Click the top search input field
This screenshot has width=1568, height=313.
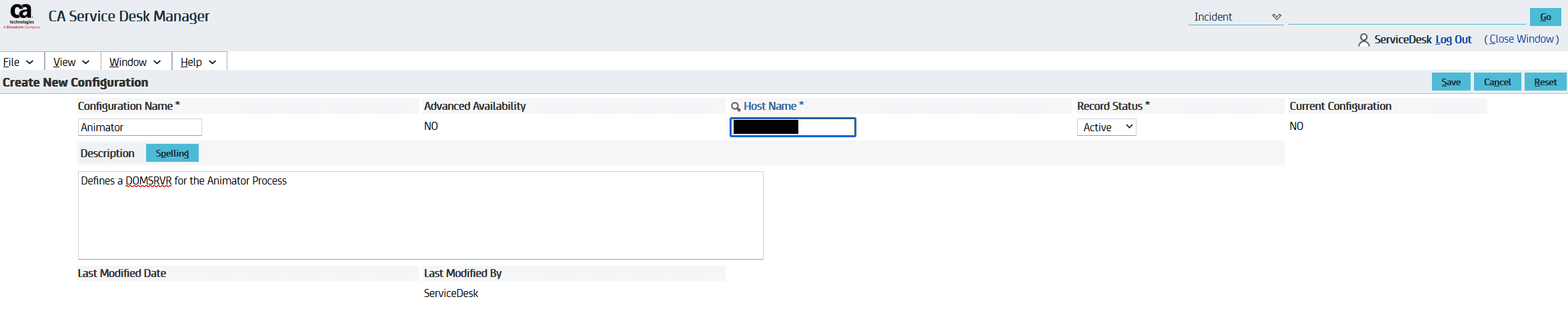(1407, 17)
